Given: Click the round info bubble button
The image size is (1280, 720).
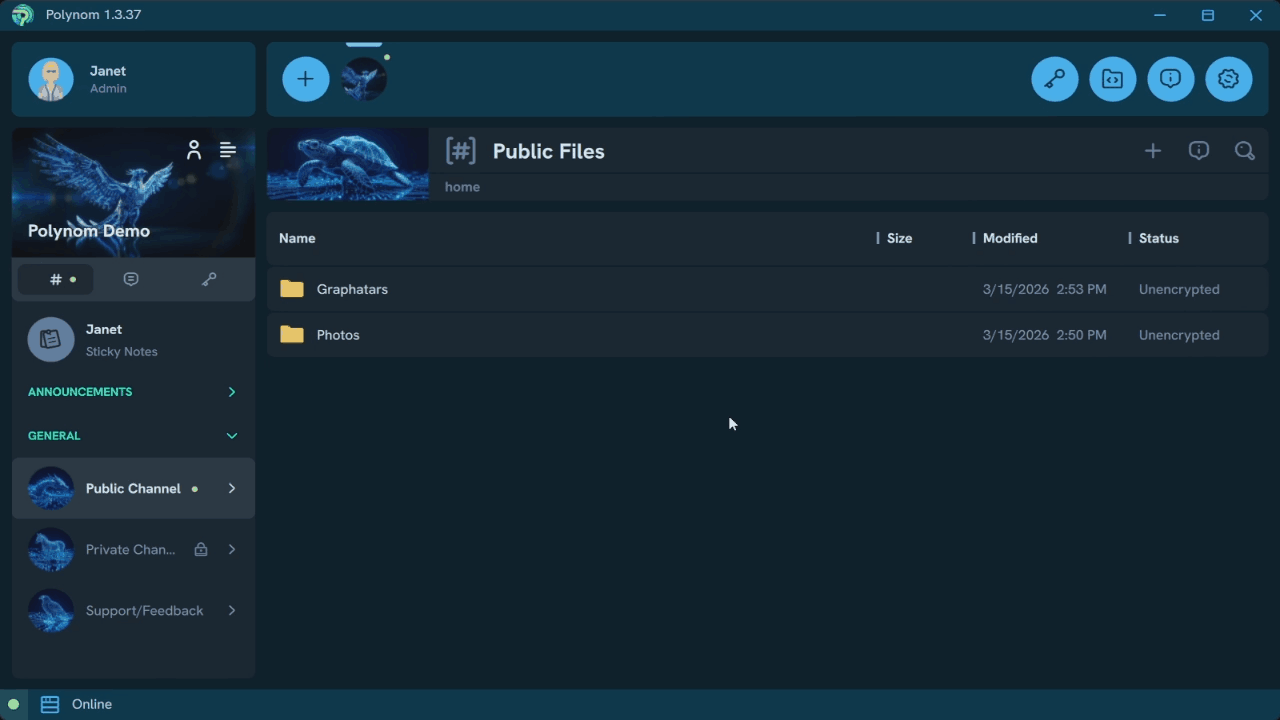Looking at the screenshot, I should click(1171, 79).
